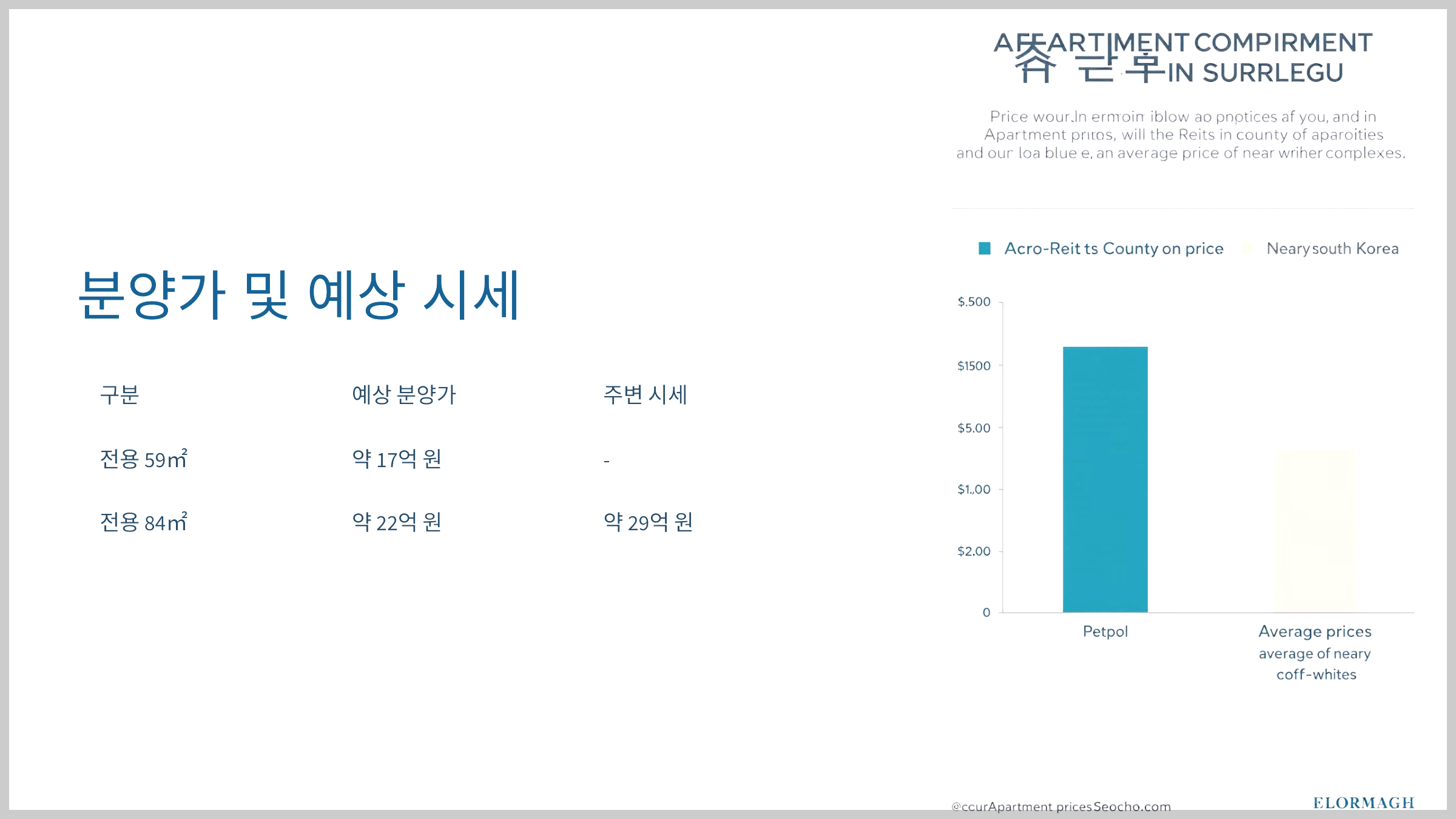Click the 주변 시세 column header
1456x819 pixels.
(x=645, y=395)
